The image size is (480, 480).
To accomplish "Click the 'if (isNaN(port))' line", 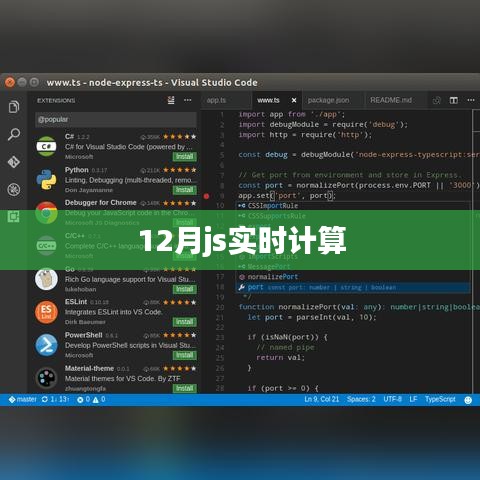I will pos(287,337).
